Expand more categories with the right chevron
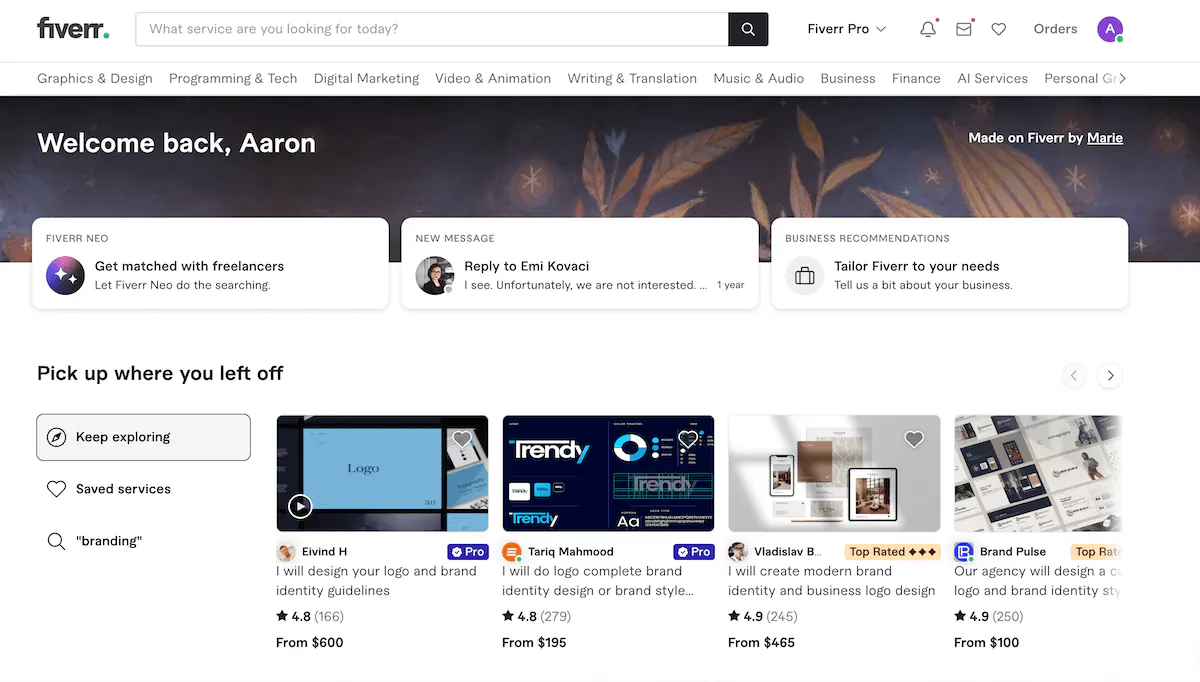 (x=1122, y=78)
